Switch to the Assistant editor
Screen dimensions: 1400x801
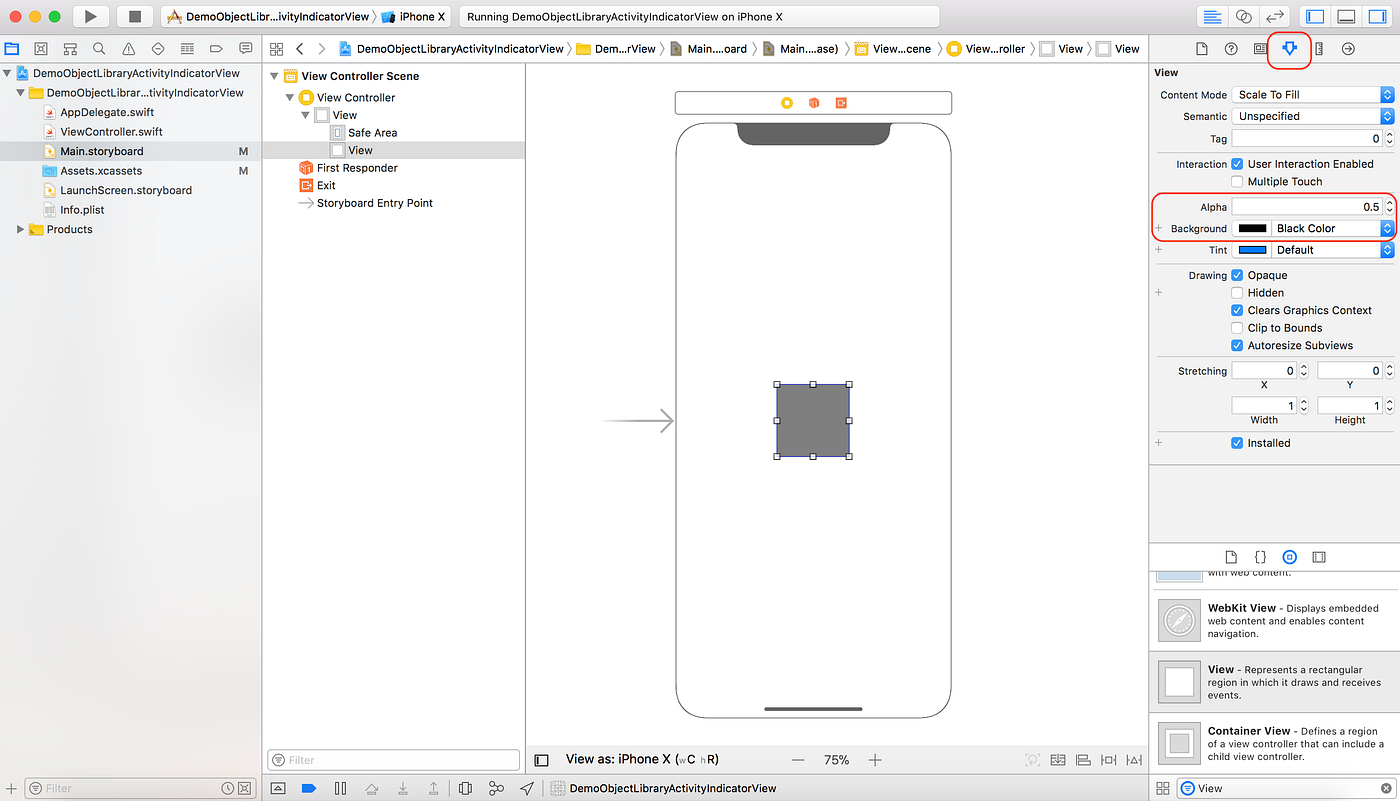(1243, 16)
